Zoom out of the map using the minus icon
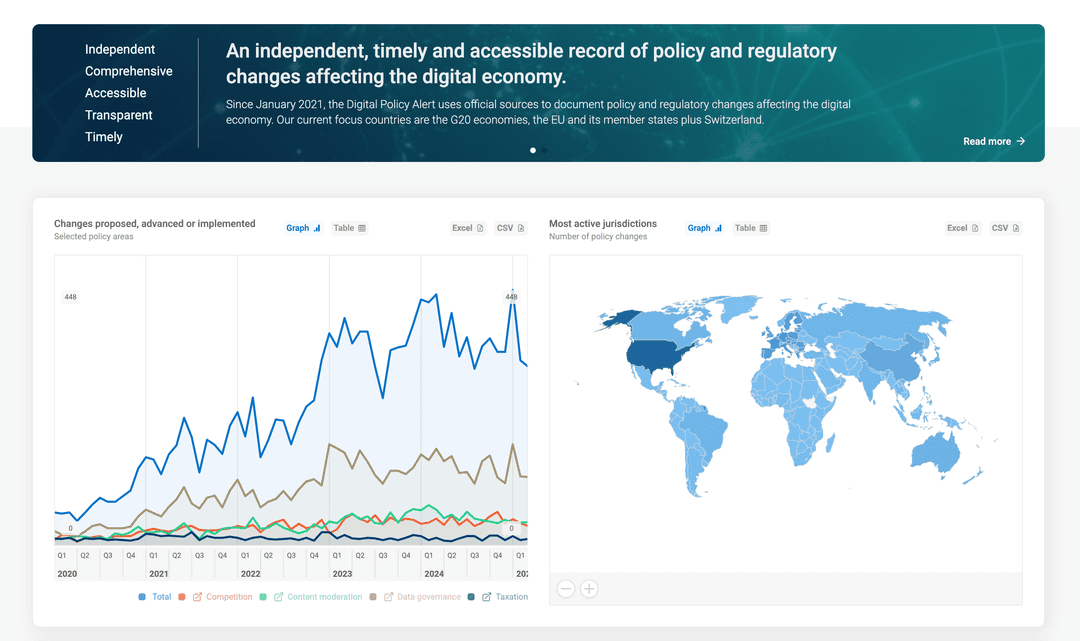1080x641 pixels. pos(566,589)
